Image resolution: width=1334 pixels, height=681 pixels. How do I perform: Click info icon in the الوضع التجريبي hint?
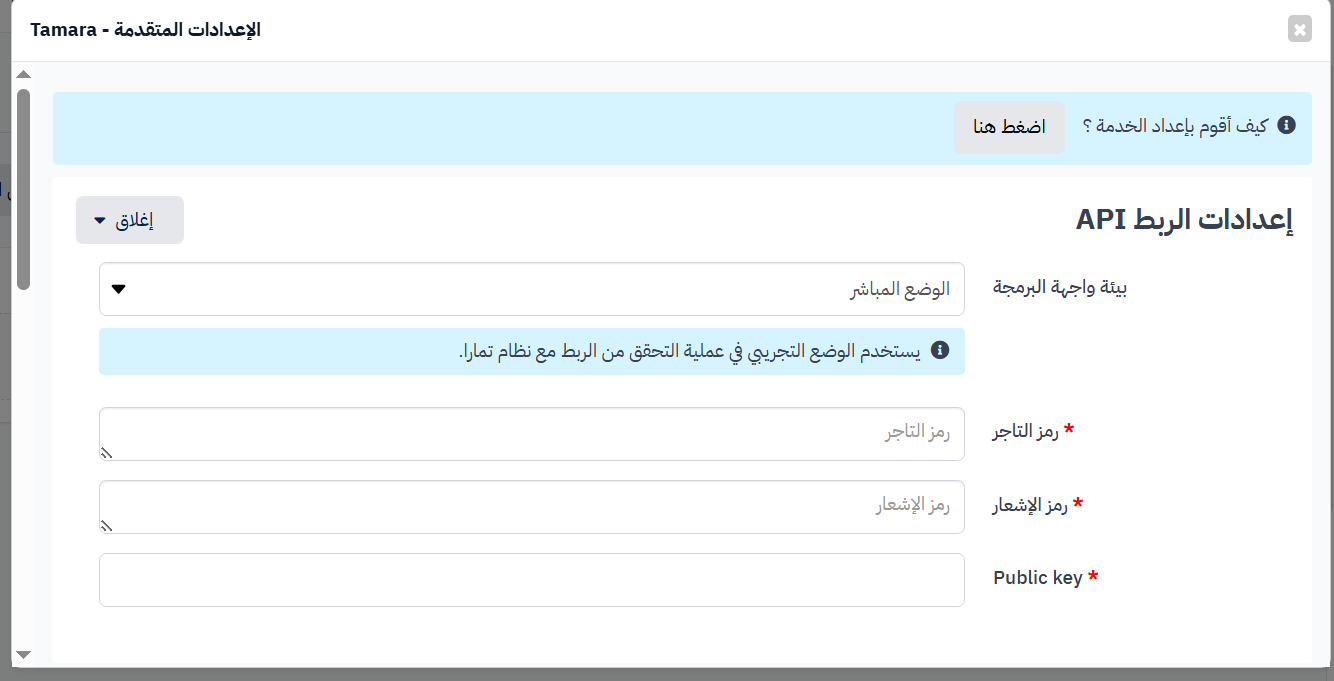pyautogui.click(x=940, y=350)
